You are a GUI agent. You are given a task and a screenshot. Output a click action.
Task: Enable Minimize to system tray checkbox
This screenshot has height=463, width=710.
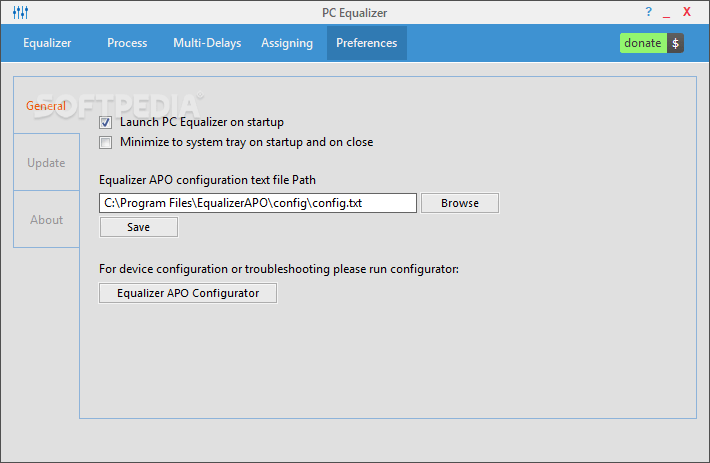(106, 143)
